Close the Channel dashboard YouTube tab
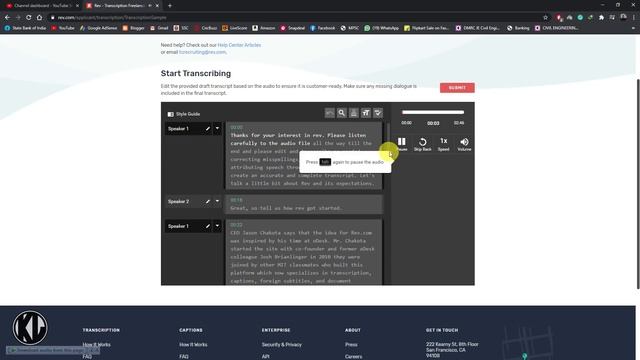 click(77, 6)
